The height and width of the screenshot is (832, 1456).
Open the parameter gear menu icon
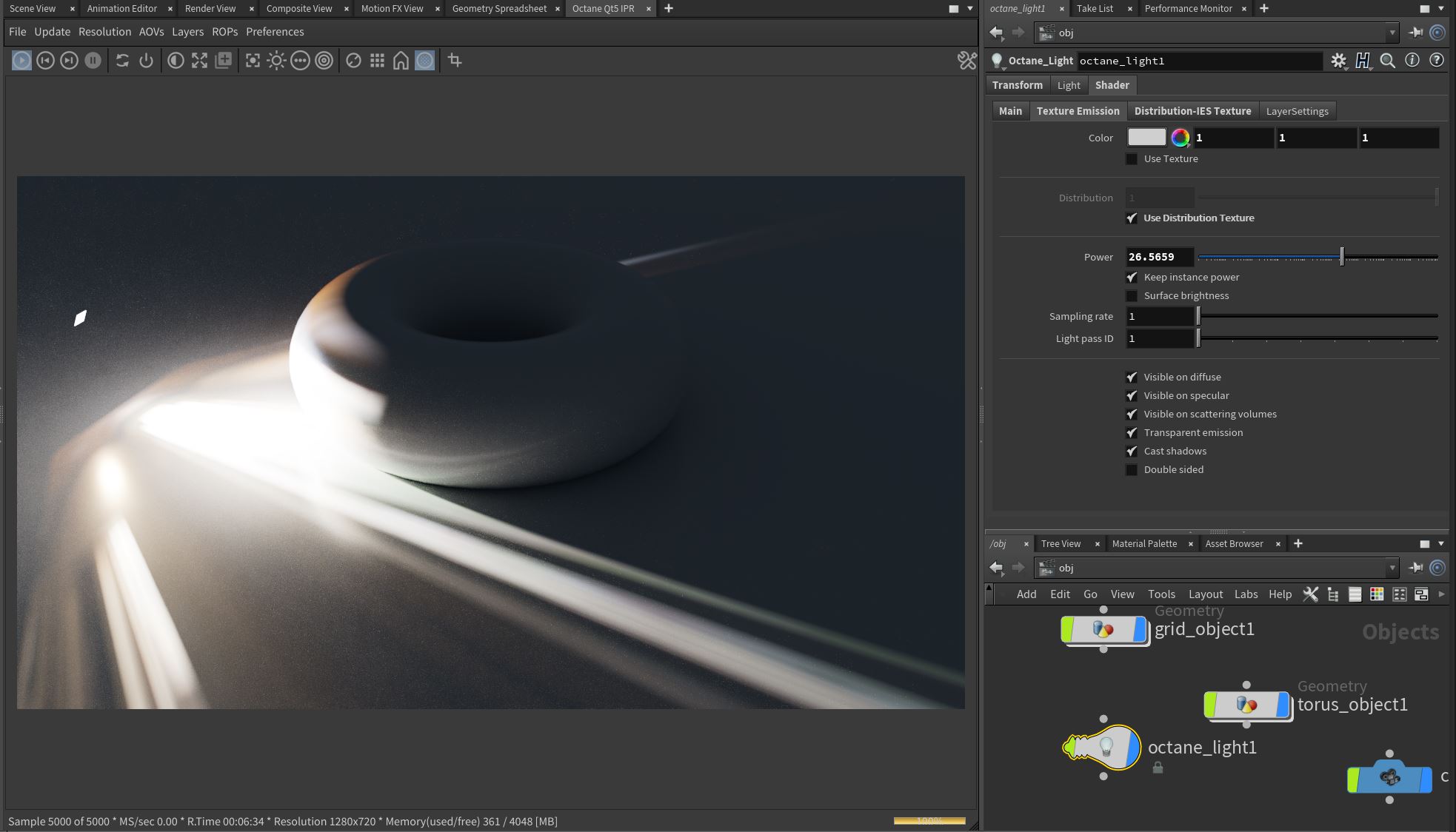[1338, 61]
